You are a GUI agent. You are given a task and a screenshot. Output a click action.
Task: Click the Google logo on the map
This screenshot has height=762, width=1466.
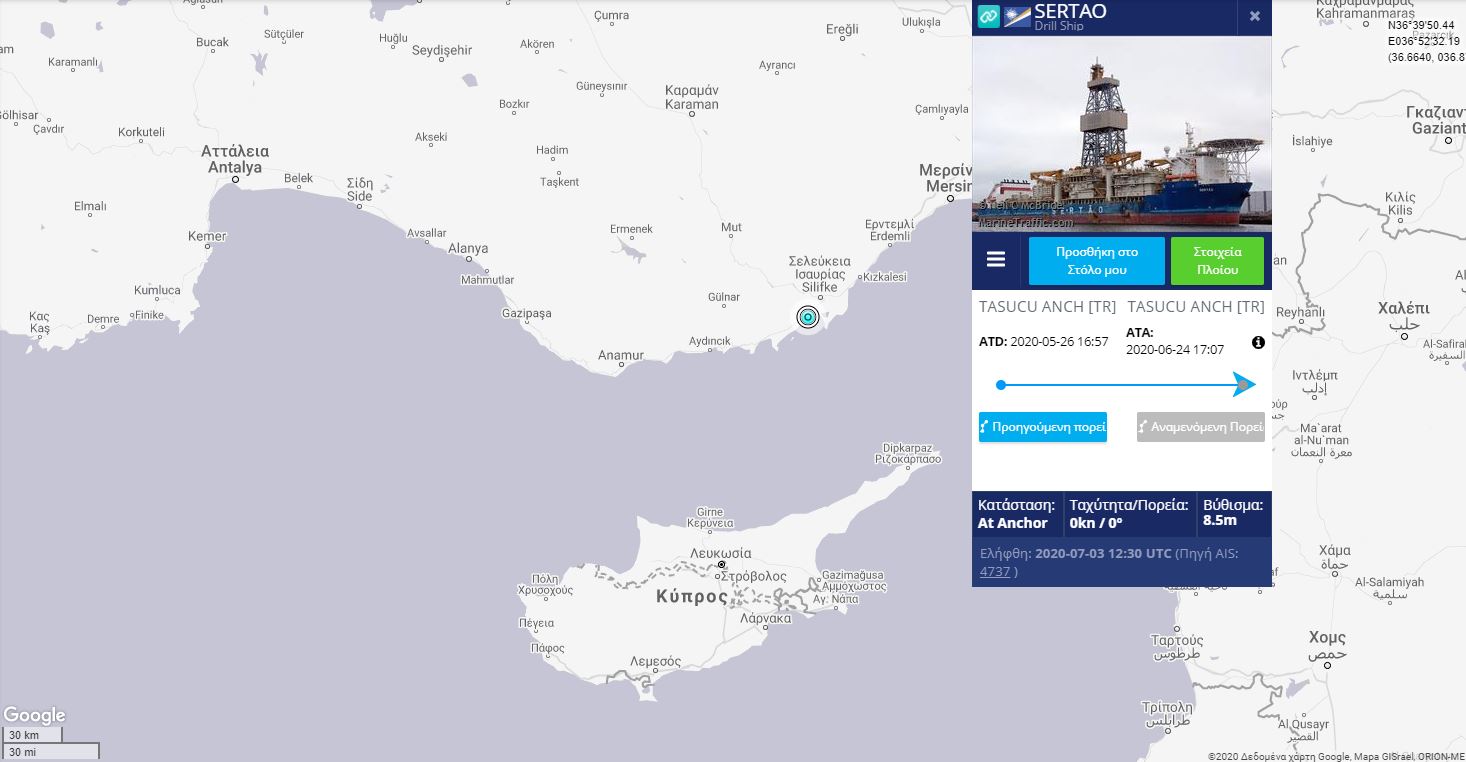(34, 715)
